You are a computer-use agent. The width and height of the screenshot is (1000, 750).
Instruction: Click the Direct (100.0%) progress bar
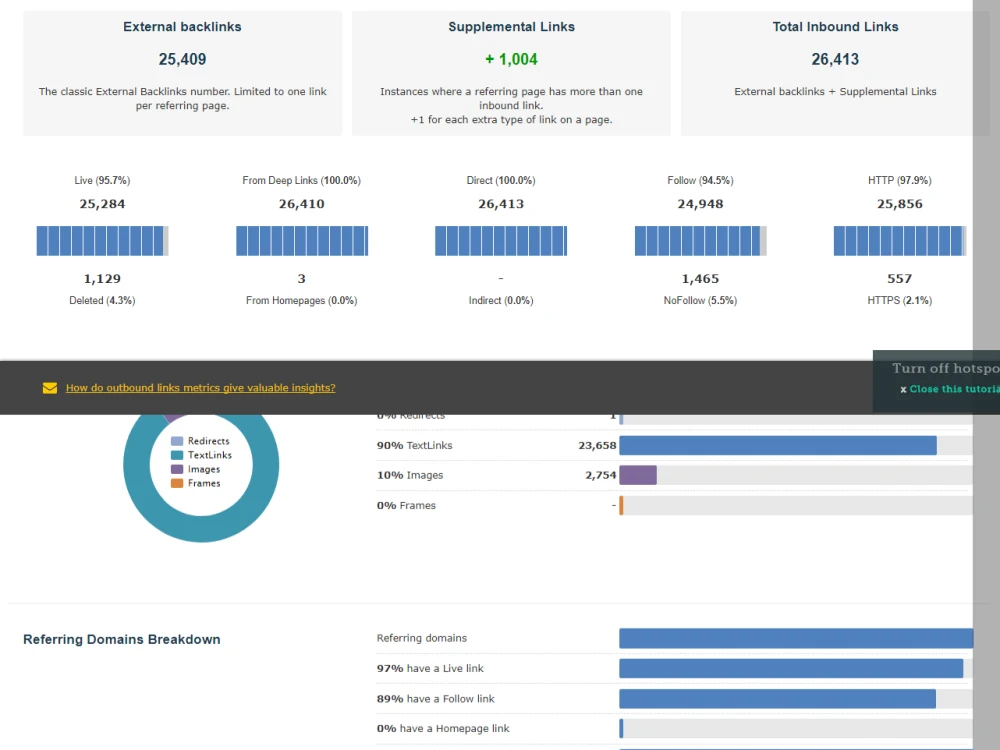[501, 241]
